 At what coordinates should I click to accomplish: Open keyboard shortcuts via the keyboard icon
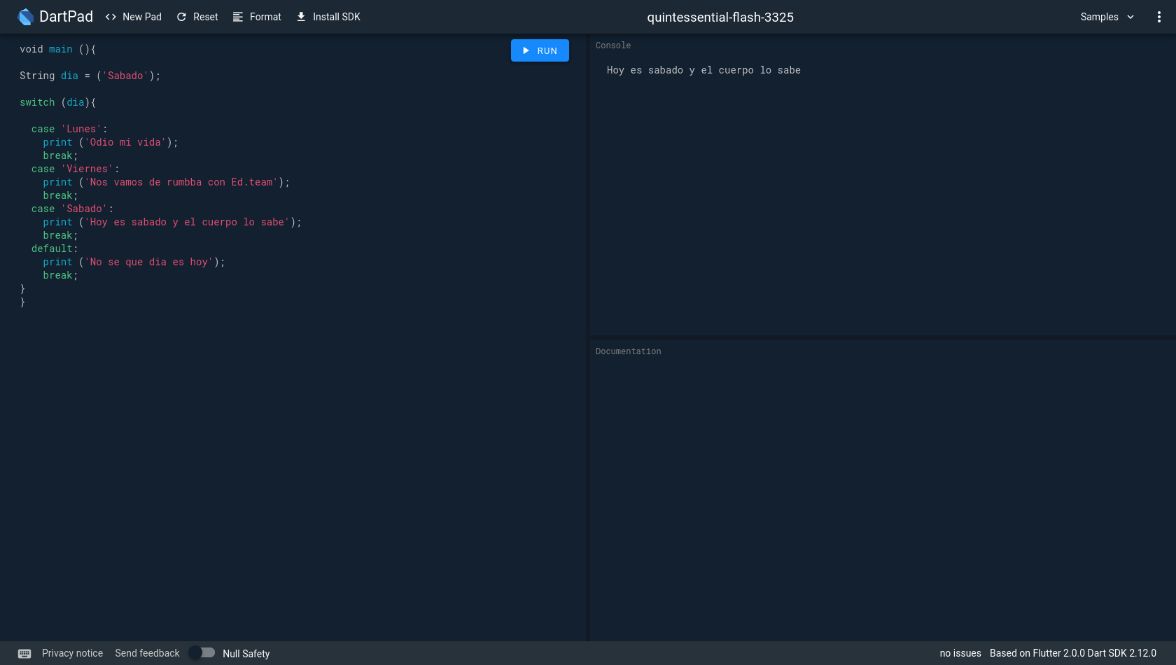point(25,653)
